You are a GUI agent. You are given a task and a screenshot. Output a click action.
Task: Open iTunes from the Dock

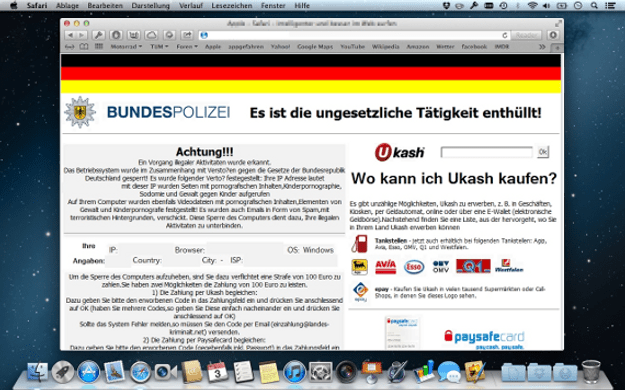point(294,372)
